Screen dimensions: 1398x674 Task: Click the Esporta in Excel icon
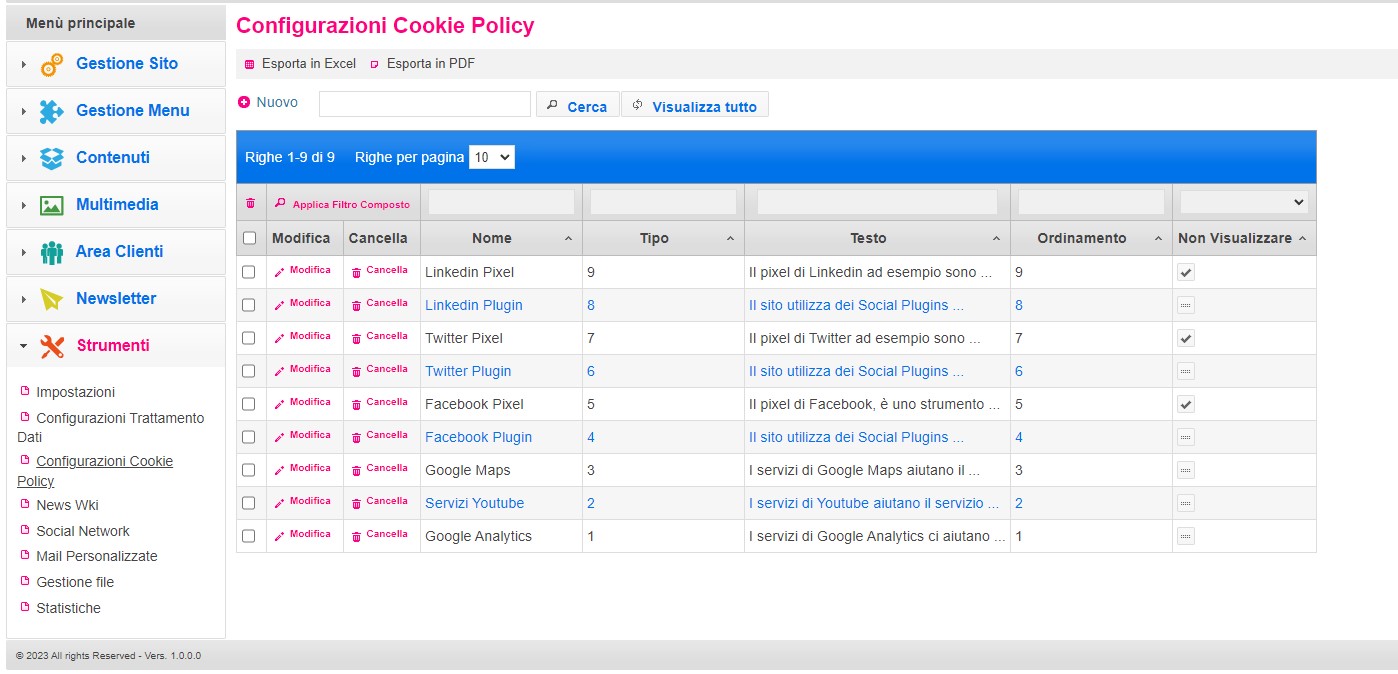click(250, 64)
